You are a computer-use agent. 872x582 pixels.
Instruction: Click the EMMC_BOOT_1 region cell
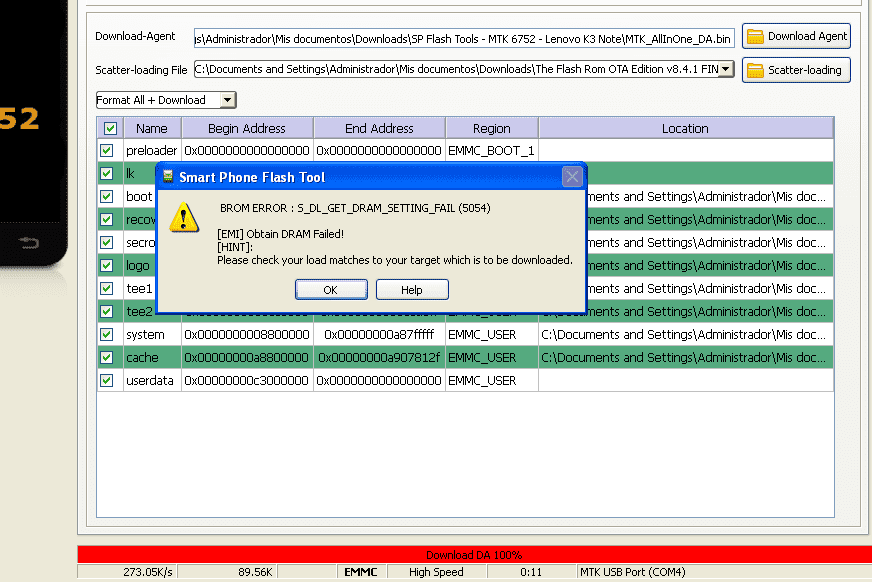[x=491, y=151]
